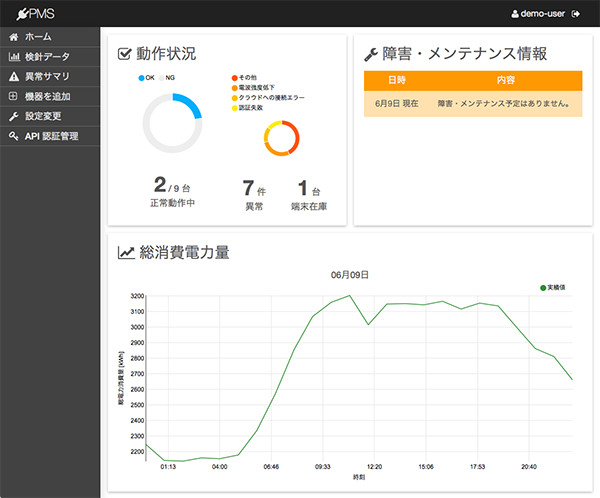Open the demo-user account menu

(538, 15)
